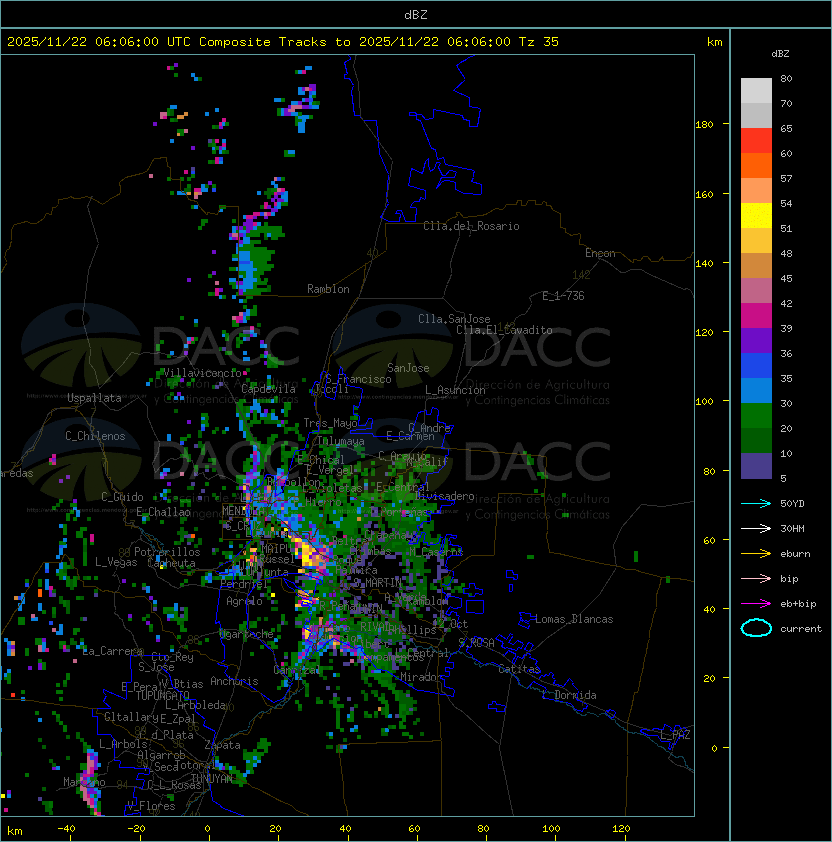Click the 'V_Flores' map label
The image size is (832, 842).
151,805
